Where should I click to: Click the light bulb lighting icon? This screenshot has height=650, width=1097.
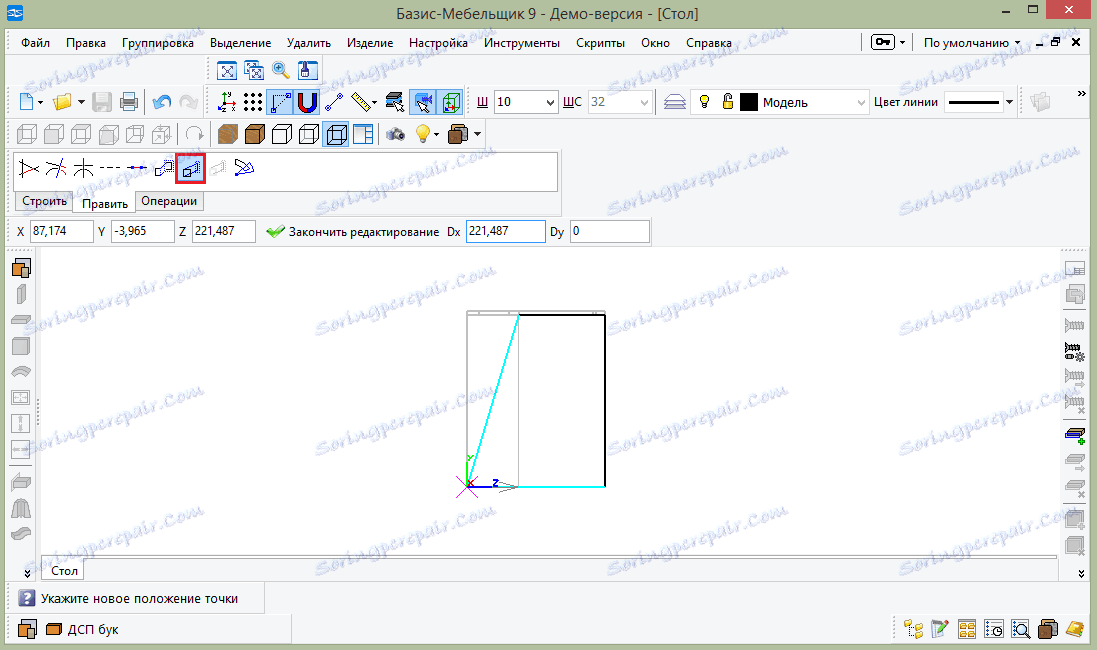pos(422,134)
